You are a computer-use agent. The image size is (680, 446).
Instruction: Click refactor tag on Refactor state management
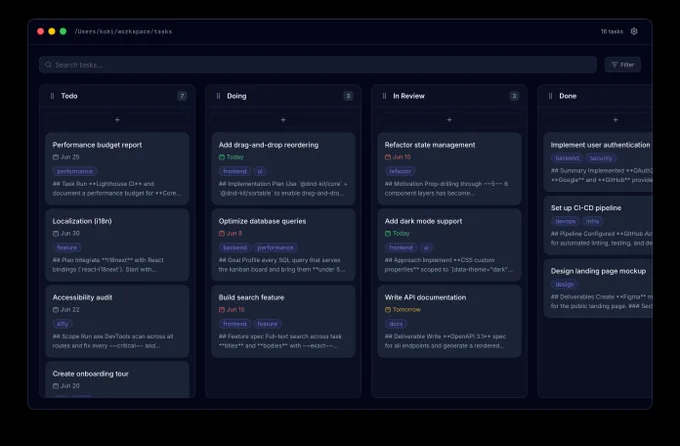[400, 171]
